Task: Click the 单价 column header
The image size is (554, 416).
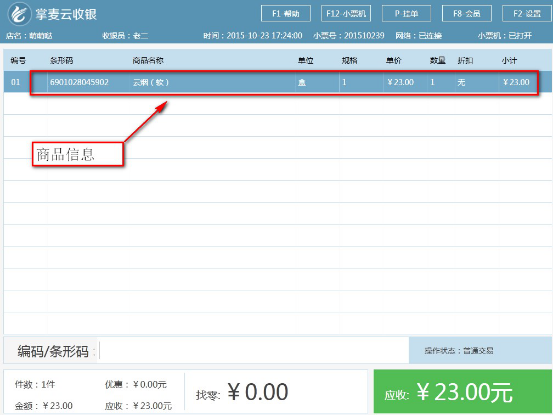Action: (x=393, y=60)
